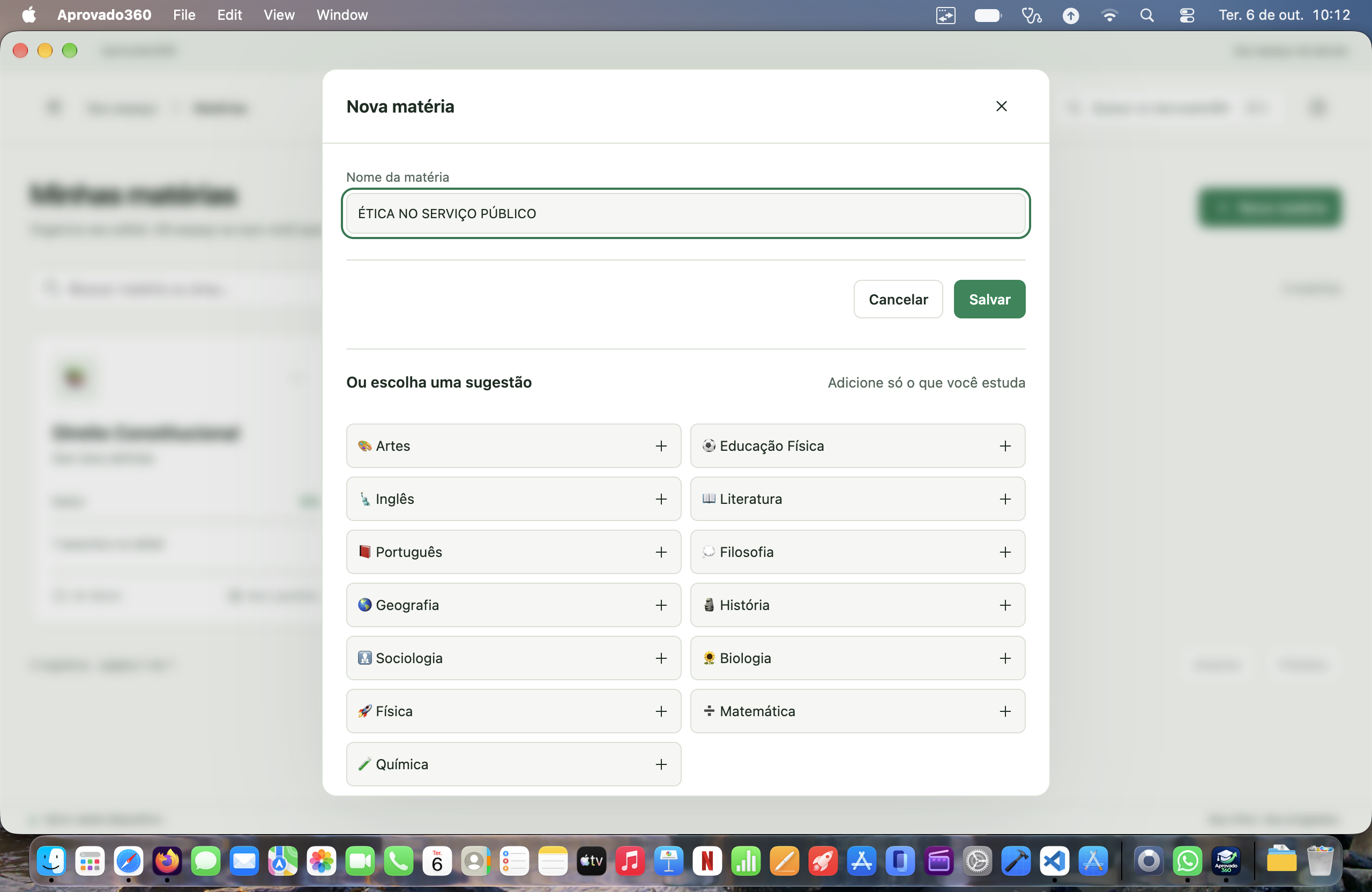
Task: Click the Salvar button
Action: (989, 299)
